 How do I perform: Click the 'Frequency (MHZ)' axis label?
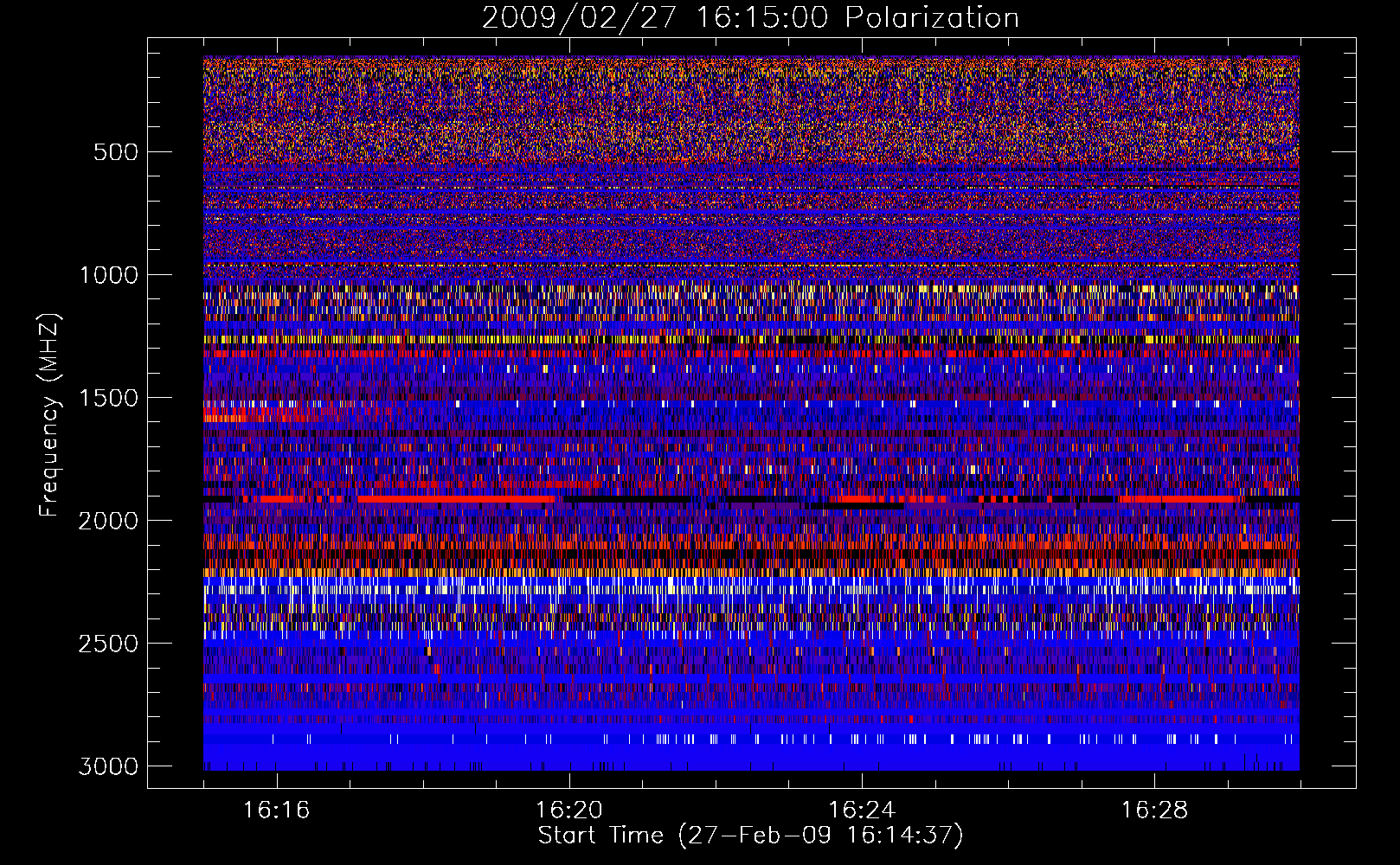49,415
